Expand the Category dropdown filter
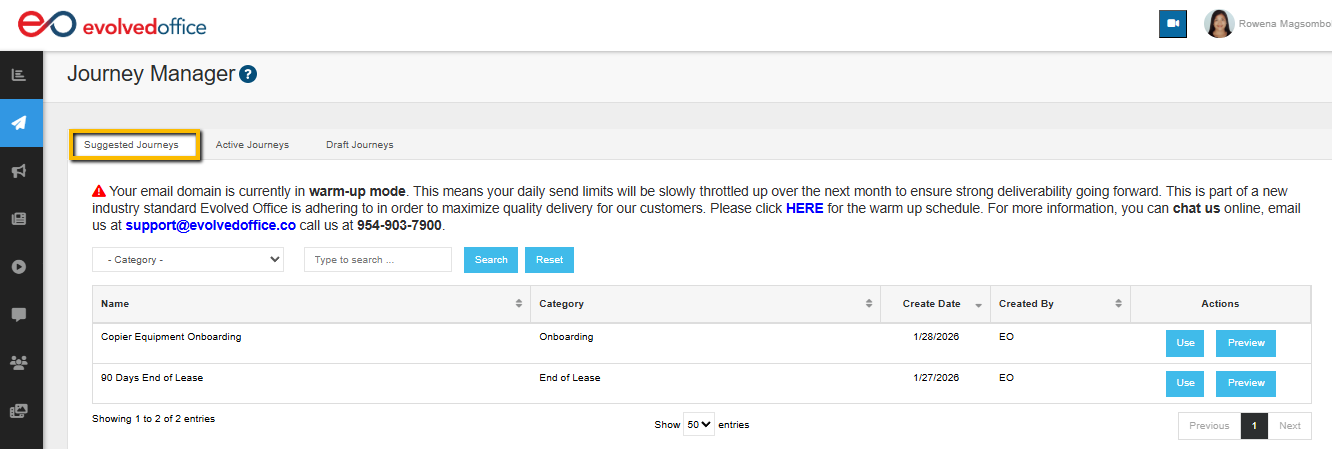 (x=188, y=260)
